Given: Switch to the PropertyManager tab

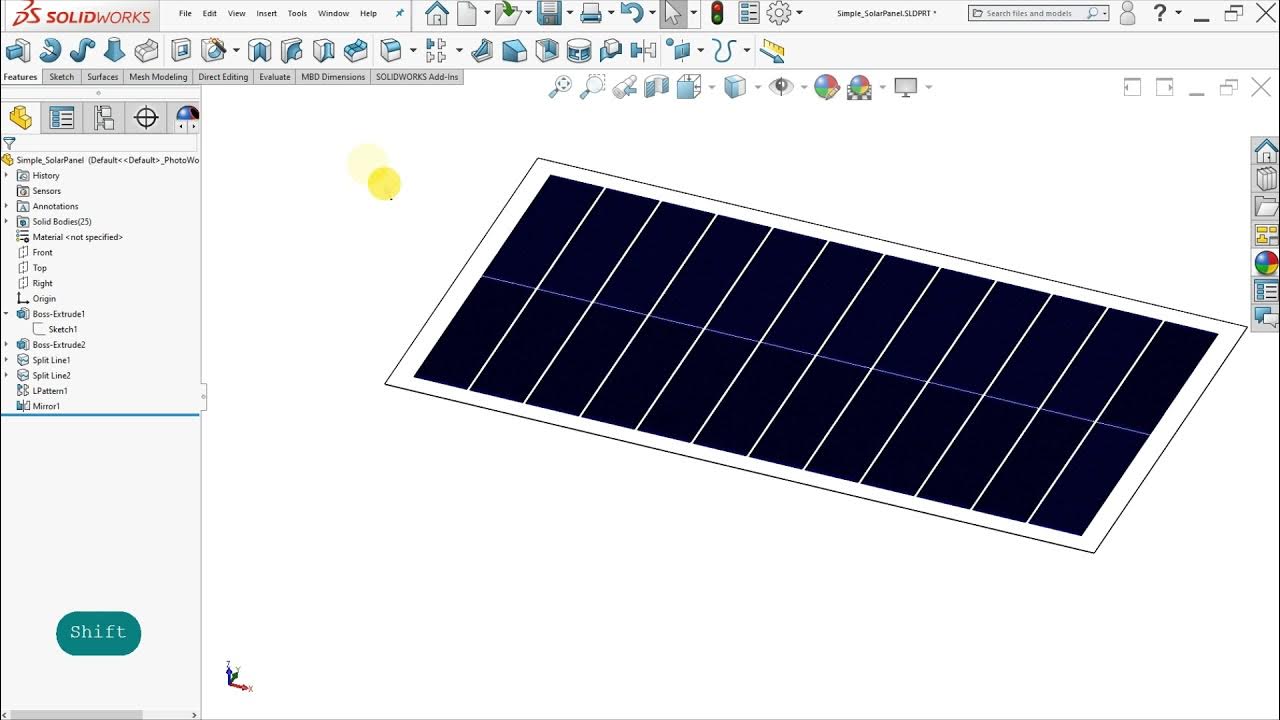Looking at the screenshot, I should coord(62,118).
